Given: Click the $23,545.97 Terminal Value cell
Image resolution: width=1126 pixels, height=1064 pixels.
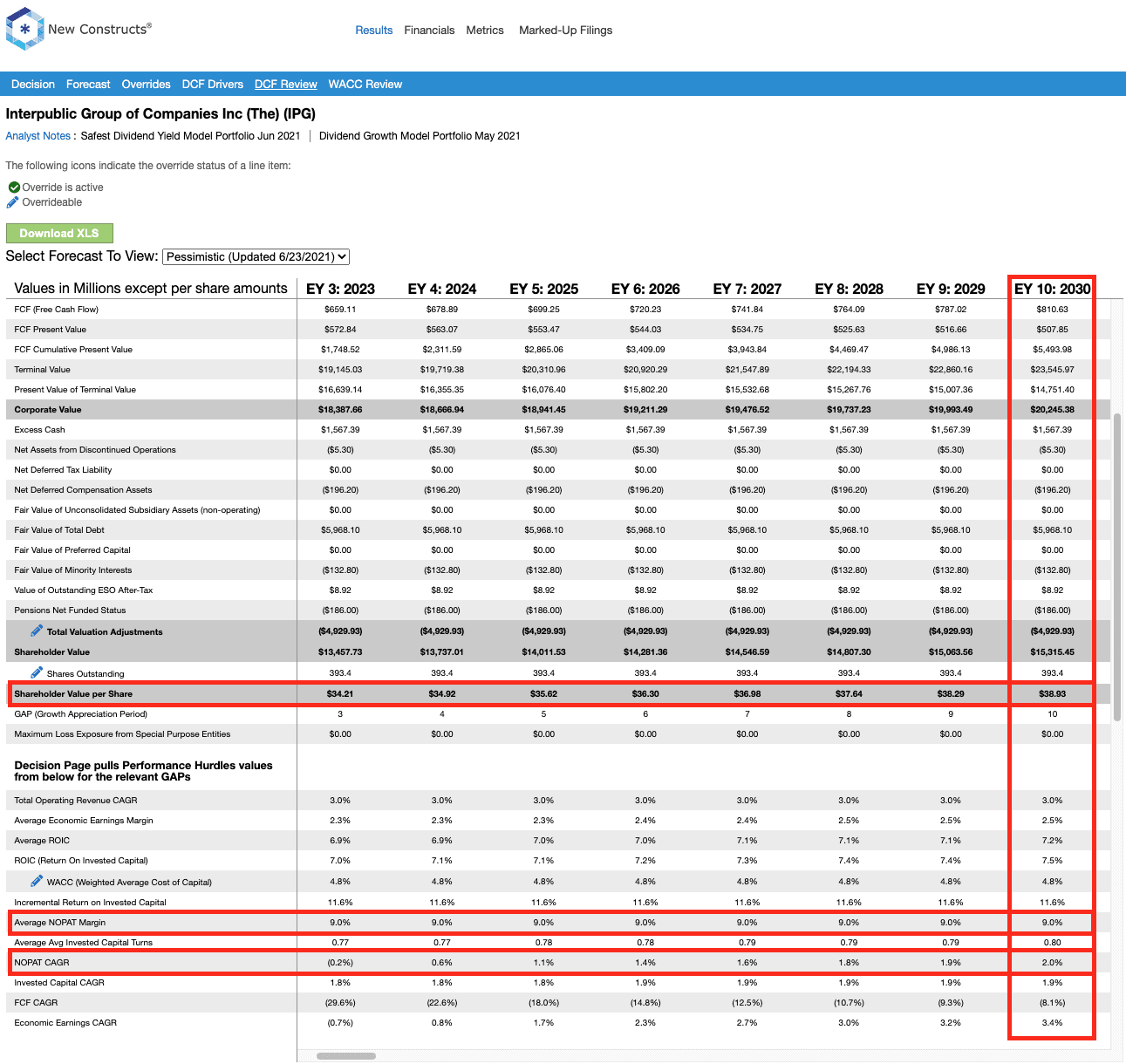Looking at the screenshot, I should point(1053,370).
